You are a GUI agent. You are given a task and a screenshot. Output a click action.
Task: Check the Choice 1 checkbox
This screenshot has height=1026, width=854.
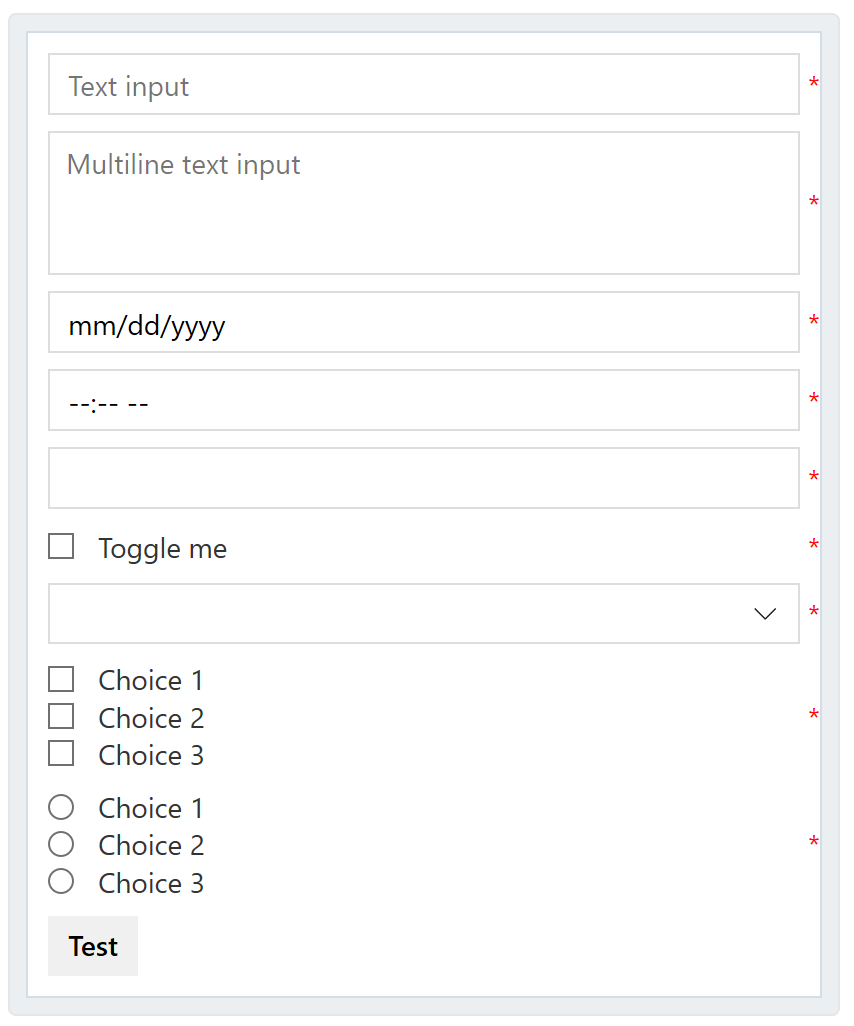pos(61,678)
